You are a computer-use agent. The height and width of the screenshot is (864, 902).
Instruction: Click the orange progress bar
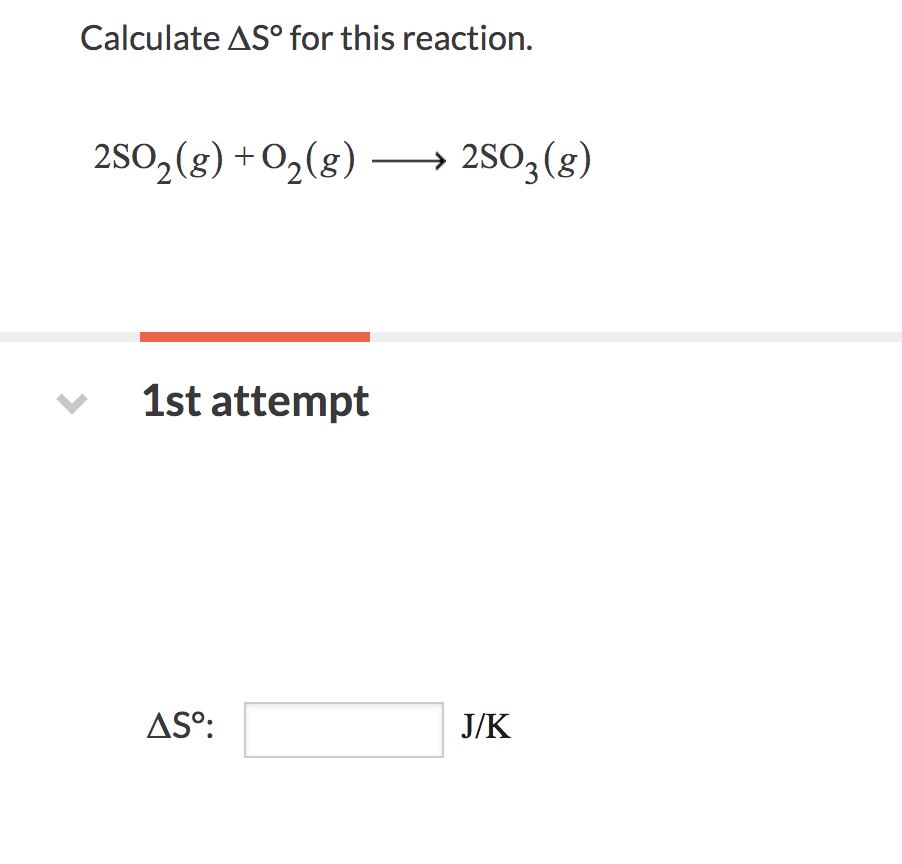(255, 334)
